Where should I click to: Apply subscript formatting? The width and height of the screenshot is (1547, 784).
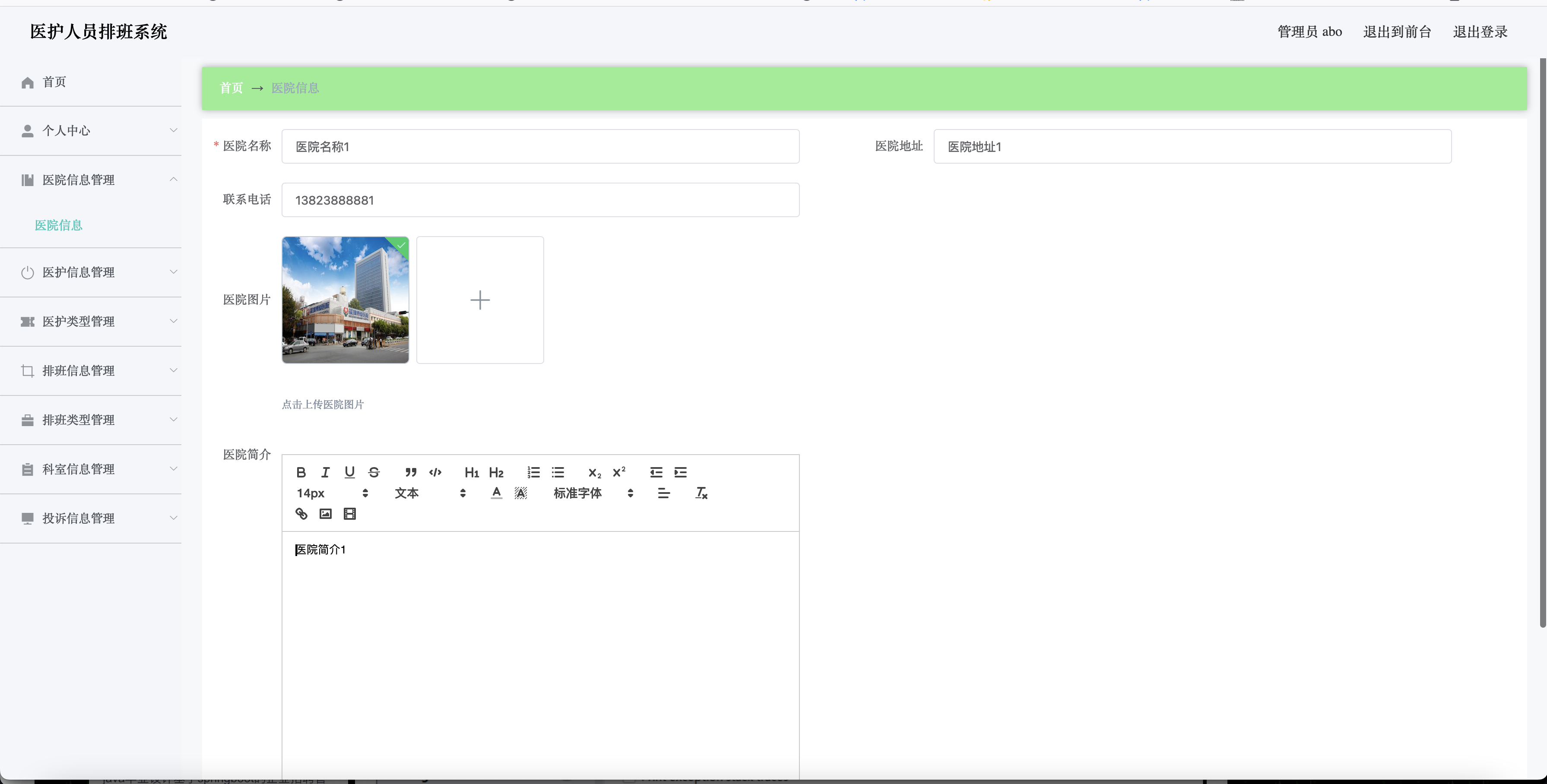point(595,472)
